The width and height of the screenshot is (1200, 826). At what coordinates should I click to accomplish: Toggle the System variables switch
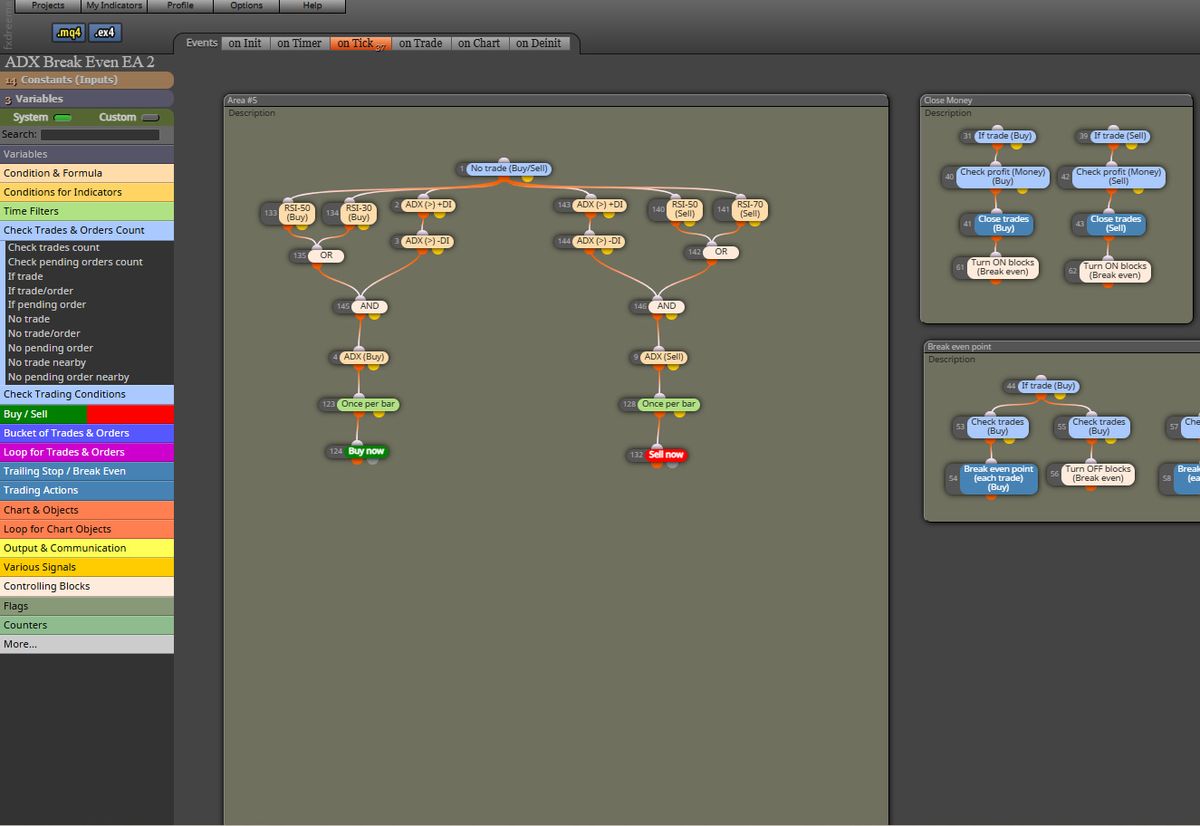point(62,118)
